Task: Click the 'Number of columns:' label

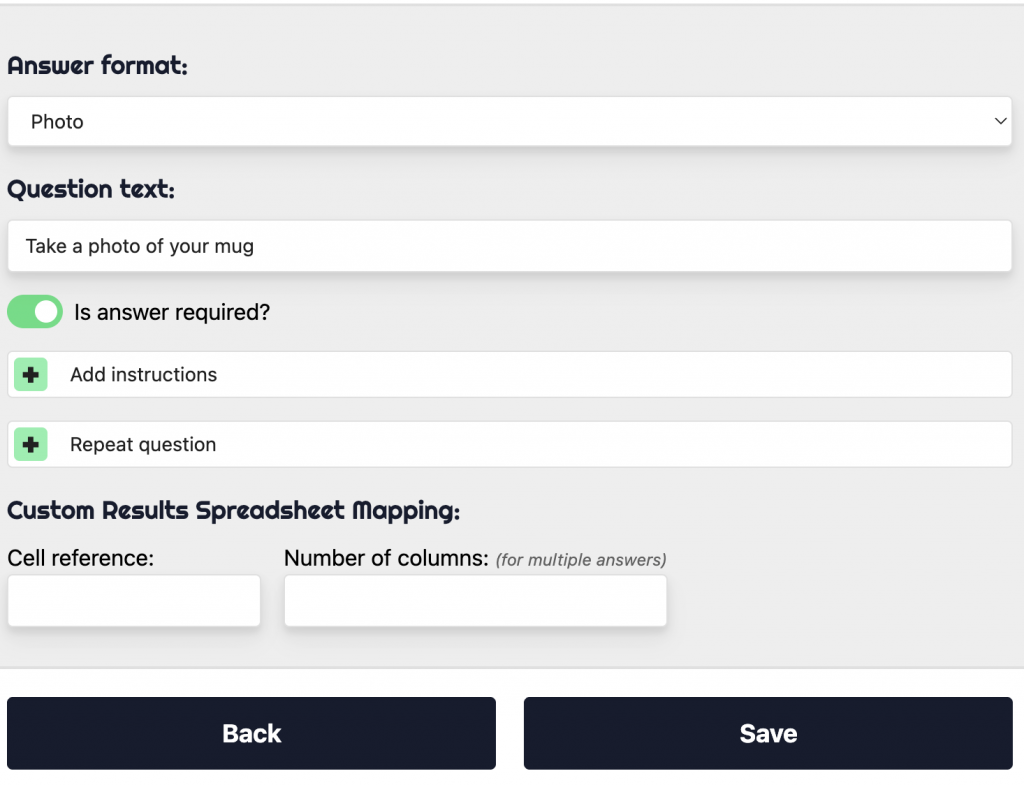Action: coord(386,558)
